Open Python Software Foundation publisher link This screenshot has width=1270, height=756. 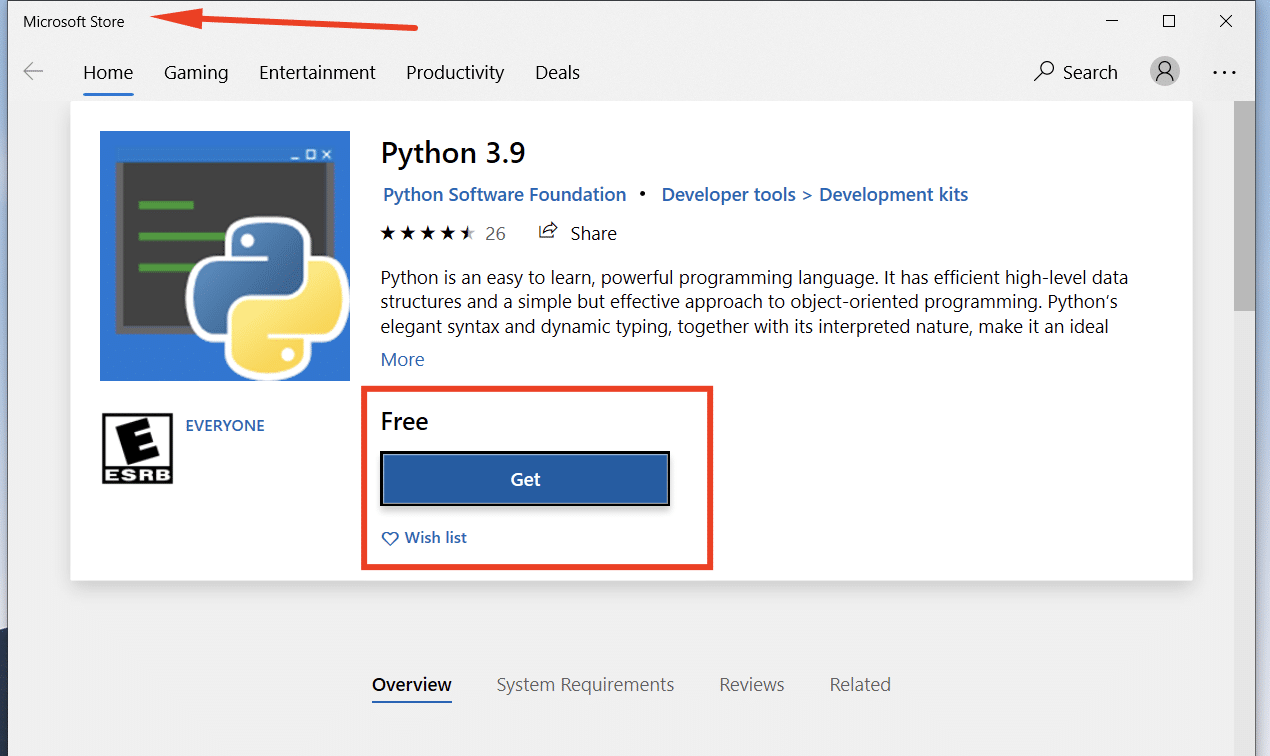point(505,195)
